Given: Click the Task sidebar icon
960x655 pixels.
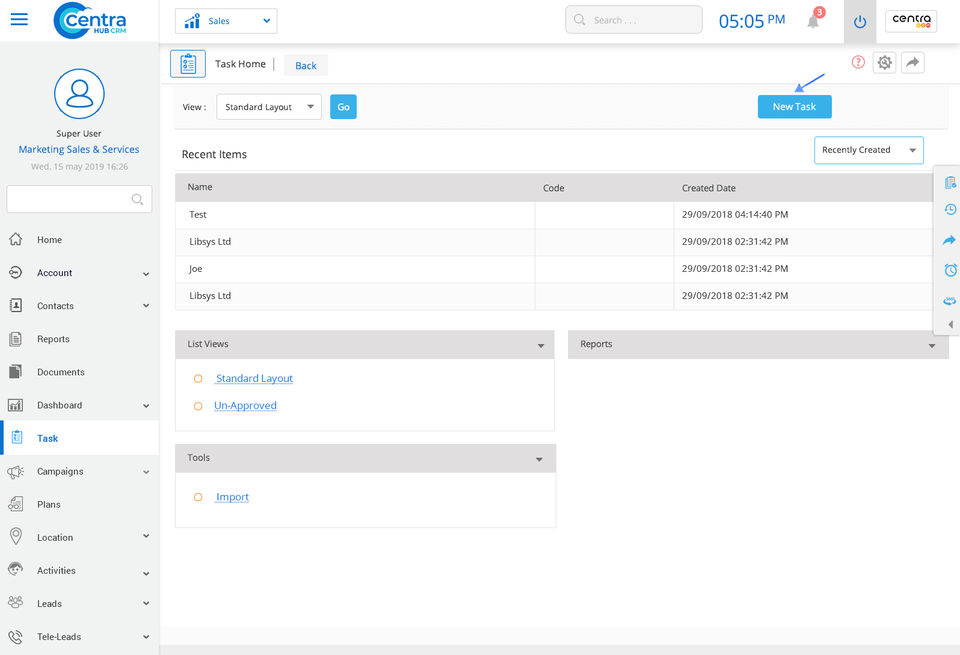Looking at the screenshot, I should tap(17, 437).
